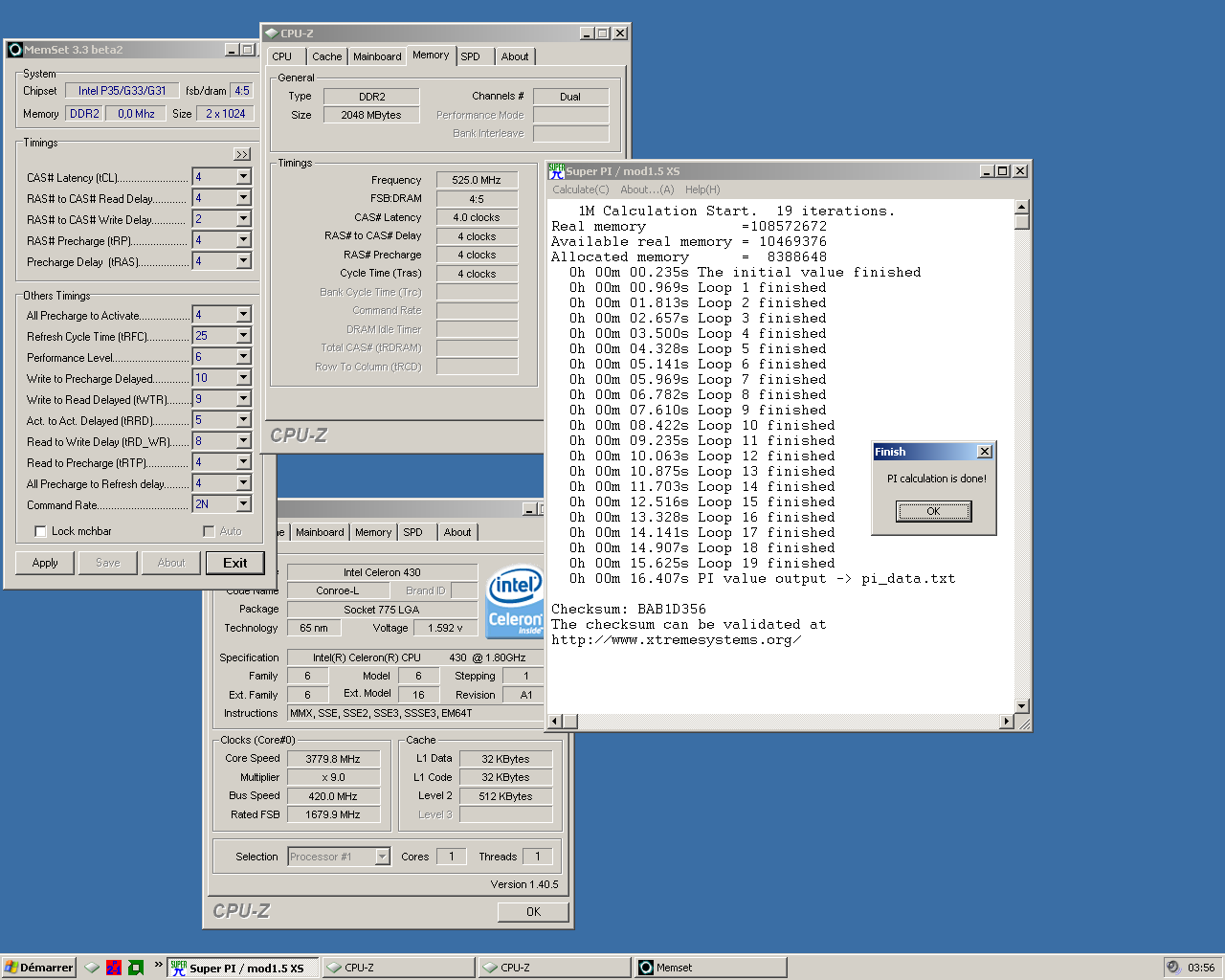Open the Processor #1 selection dropdown
Image resolution: width=1225 pixels, height=980 pixels.
click(382, 857)
